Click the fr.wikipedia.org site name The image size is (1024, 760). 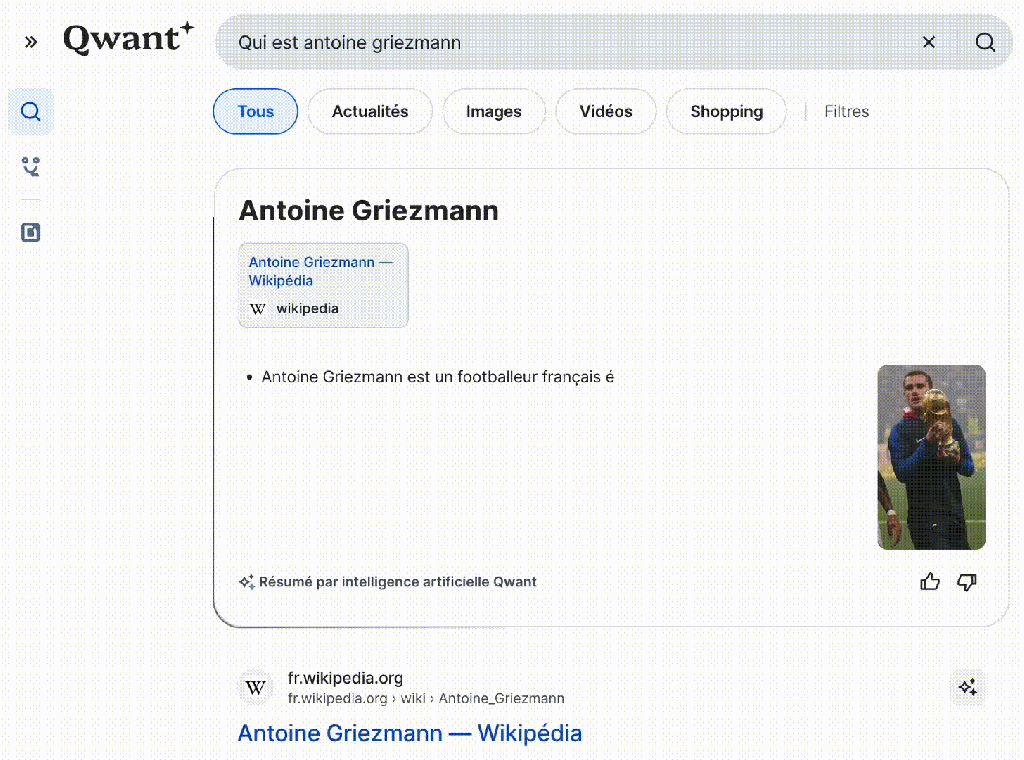[345, 678]
